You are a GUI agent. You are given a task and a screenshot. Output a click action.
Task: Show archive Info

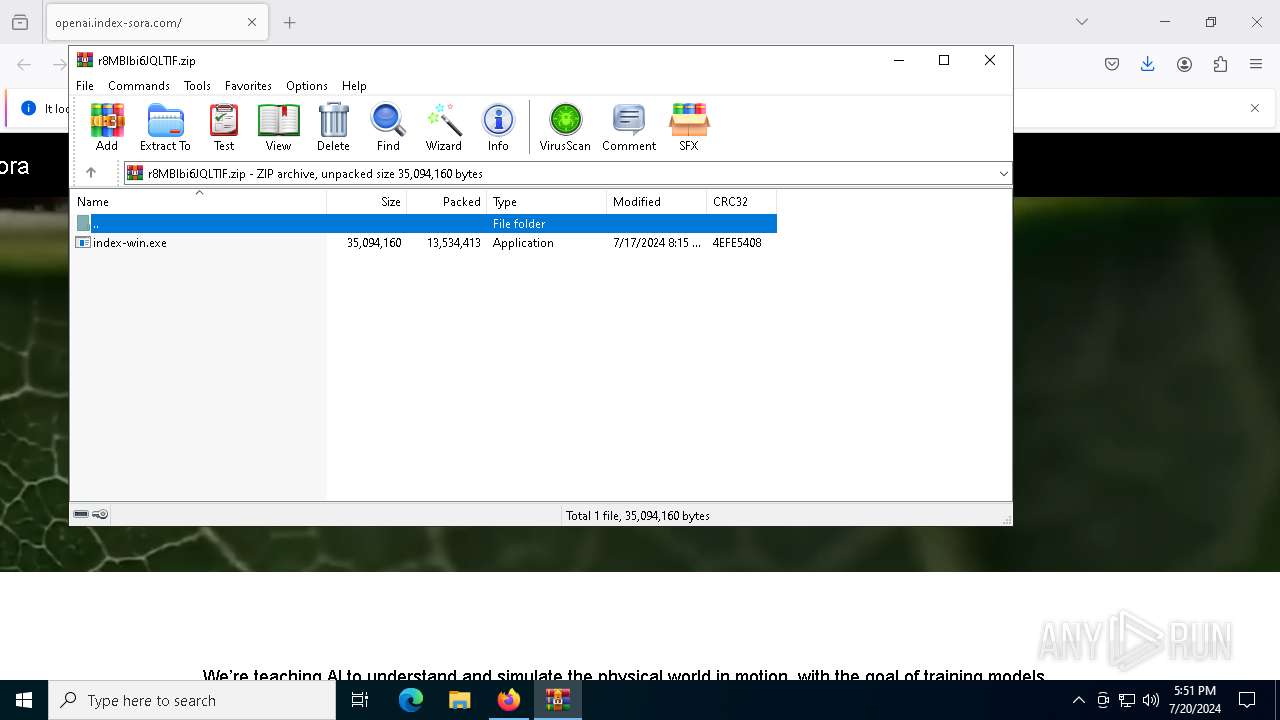498,127
